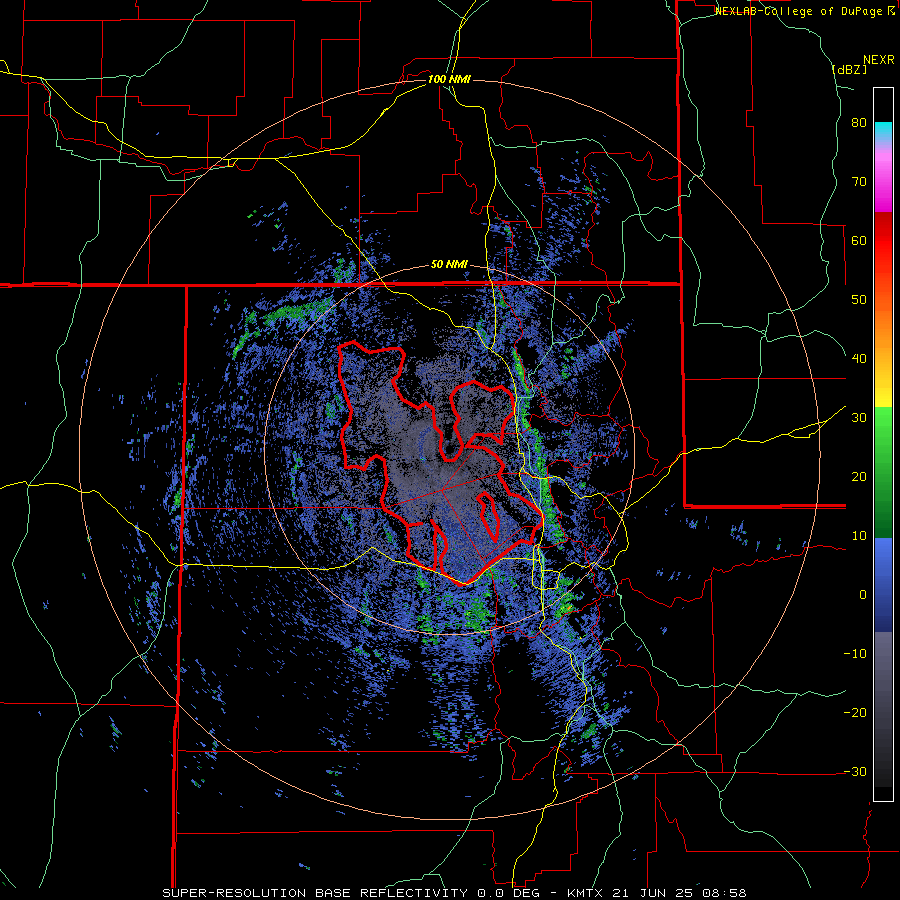Click the "20" value on the dBZ scale
Screen dimensions: 900x900
tap(859, 477)
